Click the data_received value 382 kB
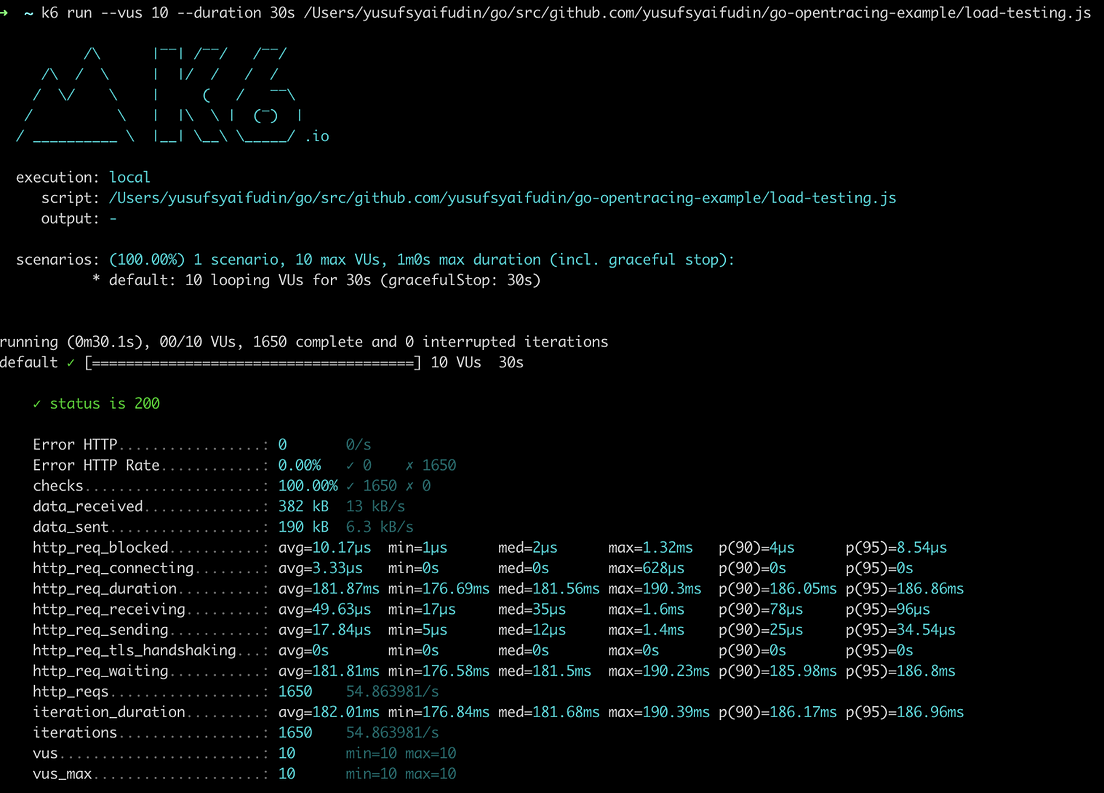This screenshot has height=793, width=1104. click(x=295, y=506)
